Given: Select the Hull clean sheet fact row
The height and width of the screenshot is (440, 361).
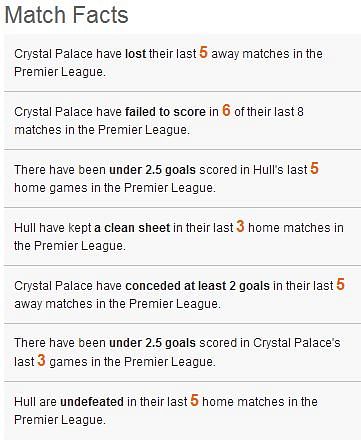Looking at the screenshot, I should [182, 236].
